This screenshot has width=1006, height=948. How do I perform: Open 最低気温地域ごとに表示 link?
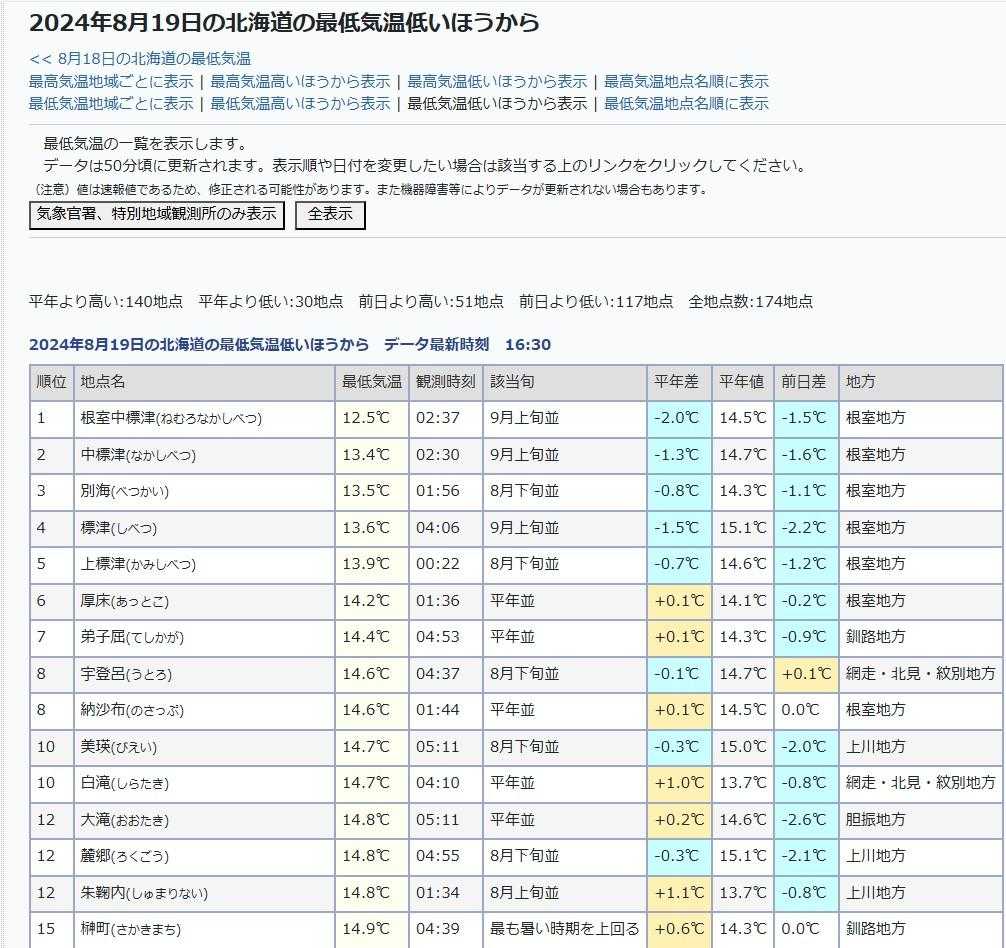tap(111, 103)
